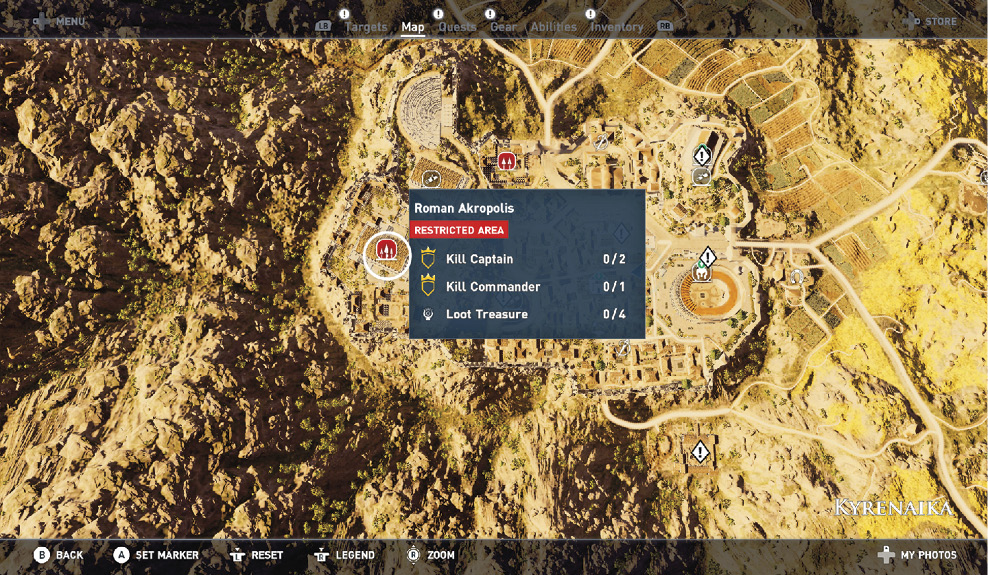Viewport: 988px width, 575px height.
Task: Click the LB bumper icon
Action: [323, 26]
